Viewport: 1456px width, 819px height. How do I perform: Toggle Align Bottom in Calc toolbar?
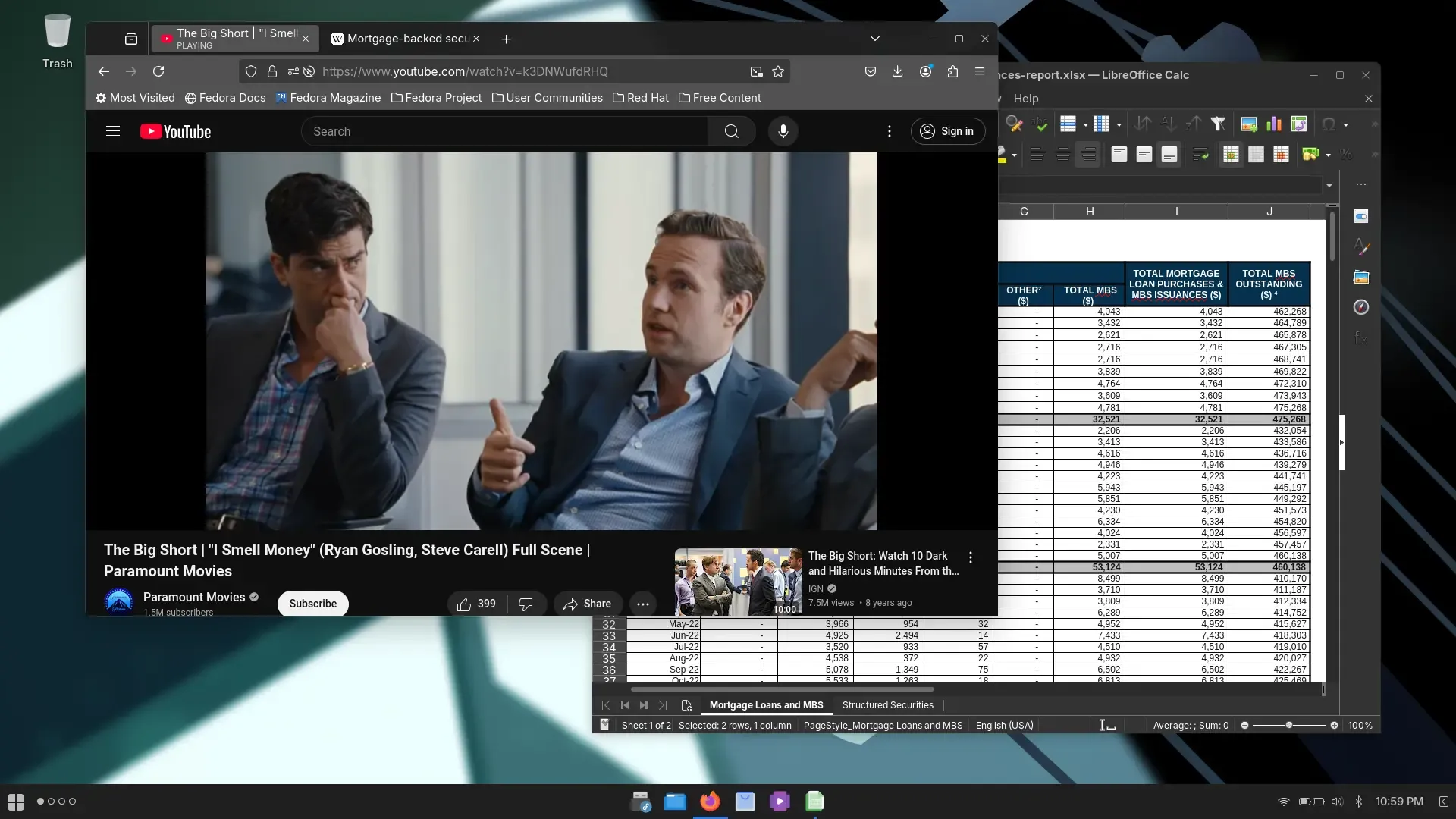(1169, 155)
